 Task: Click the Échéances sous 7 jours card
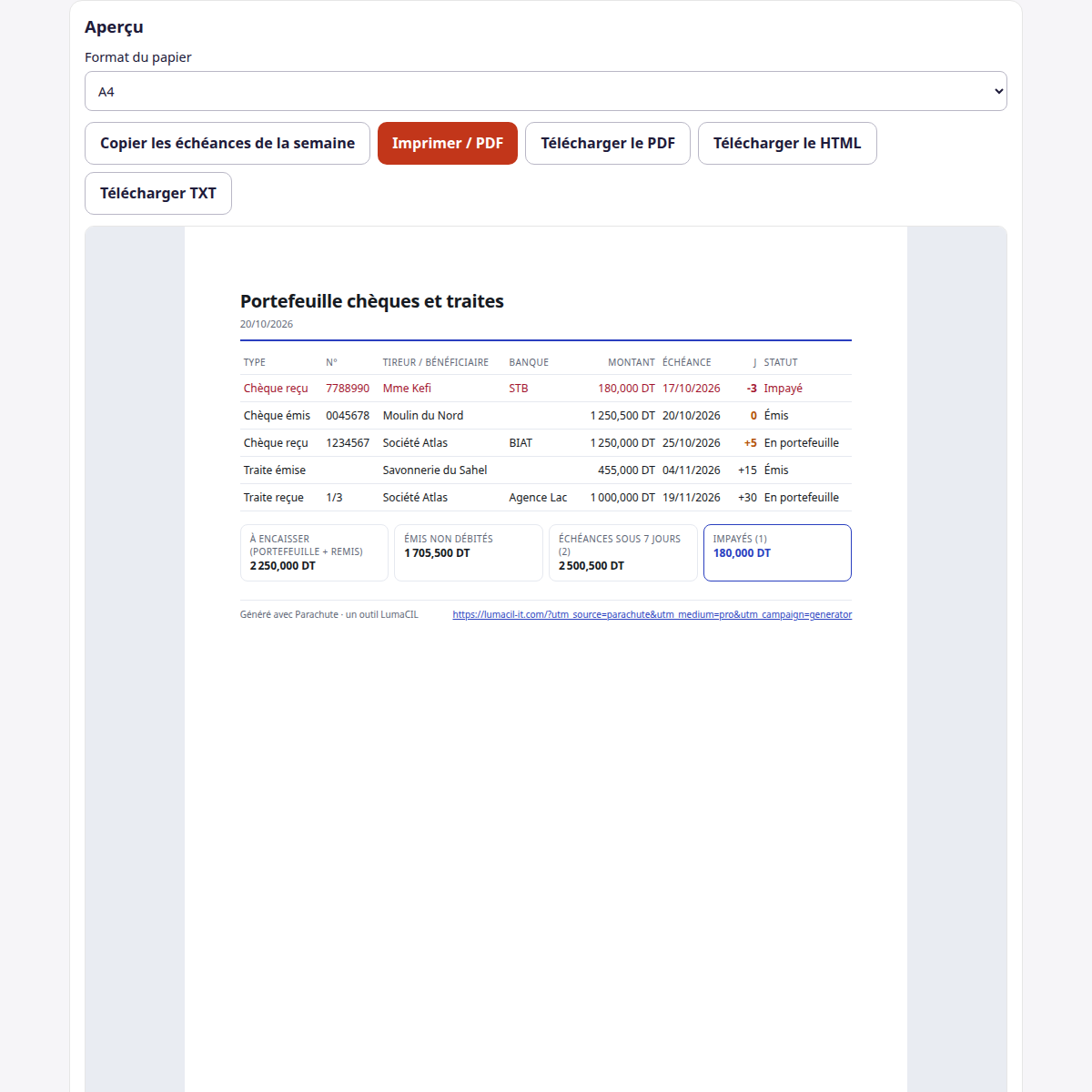point(623,552)
